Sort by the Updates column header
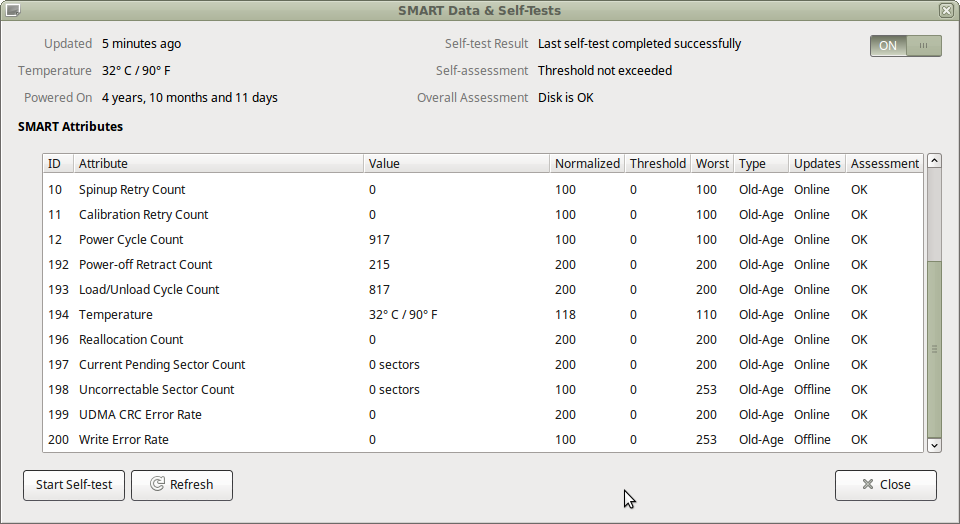This screenshot has height=524, width=960. pos(817,163)
